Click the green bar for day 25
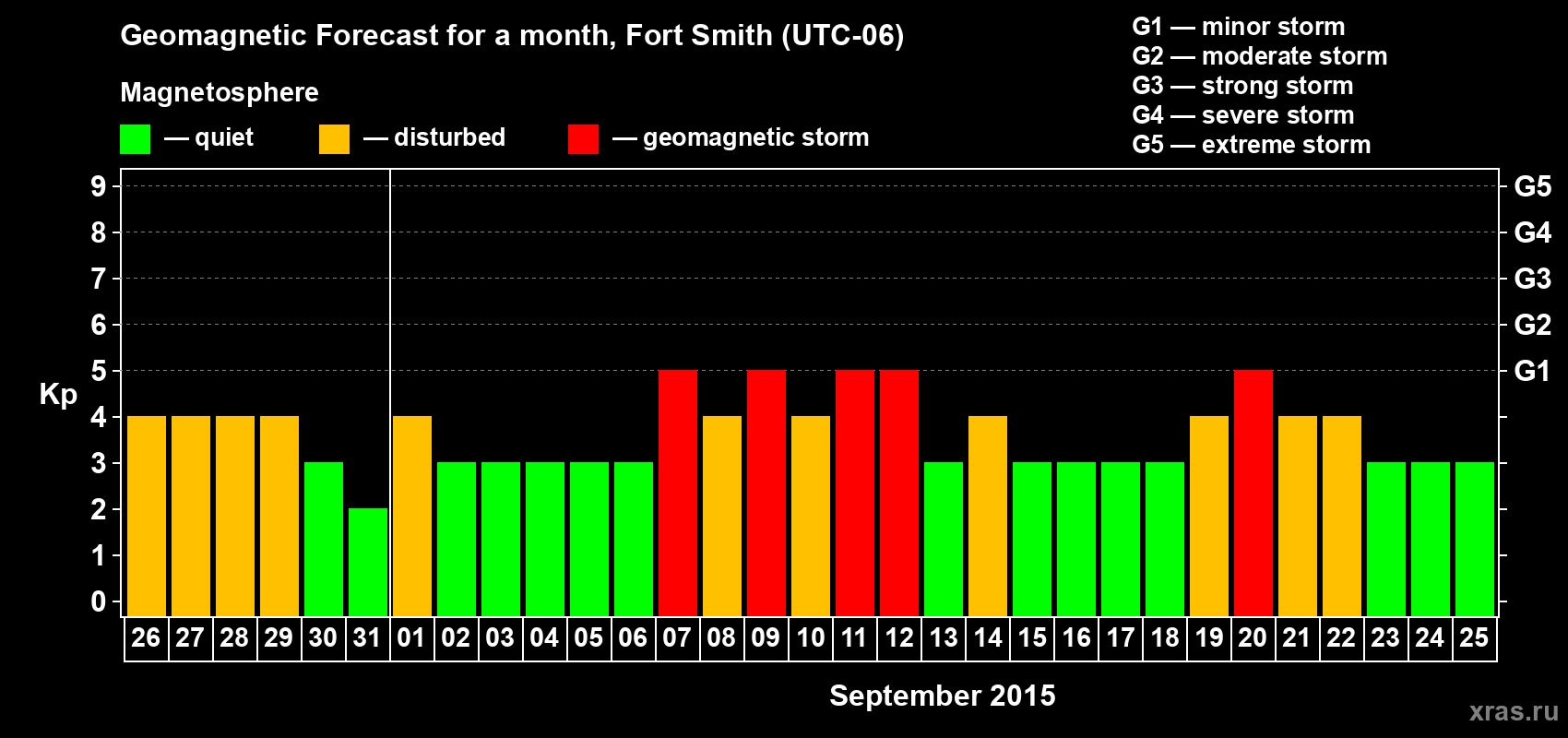This screenshot has width=1568, height=738. [x=1475, y=540]
